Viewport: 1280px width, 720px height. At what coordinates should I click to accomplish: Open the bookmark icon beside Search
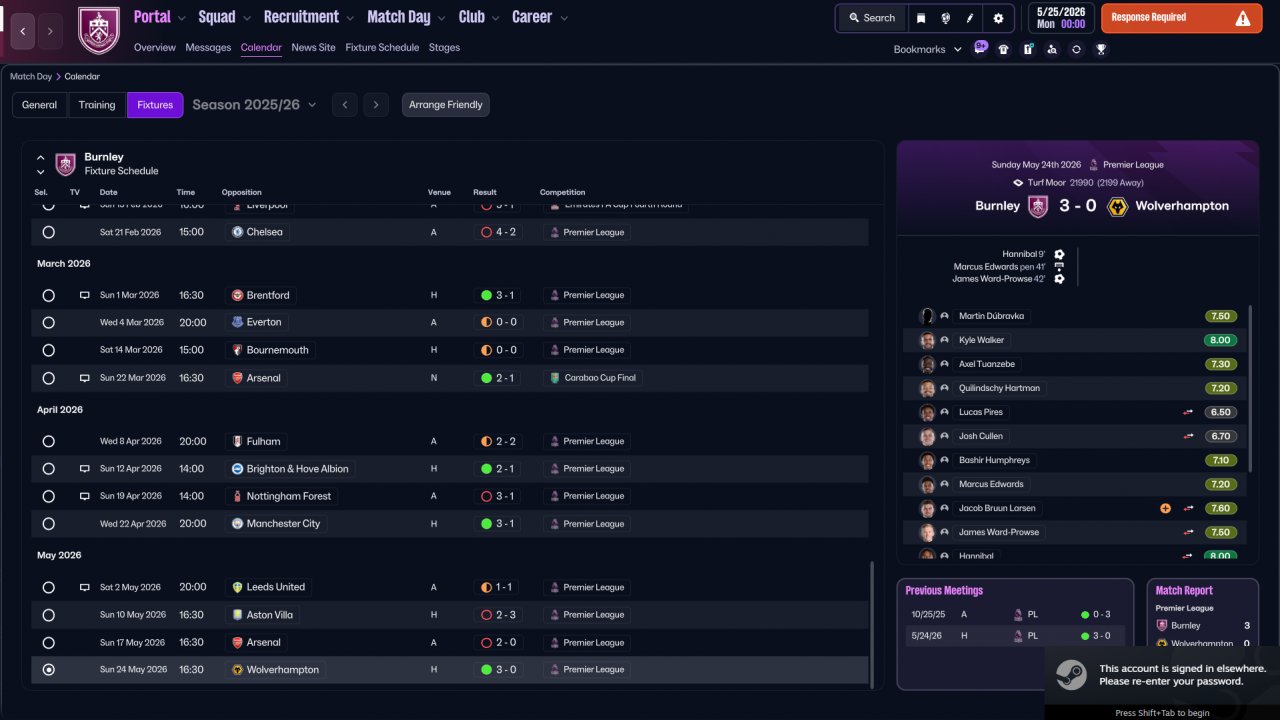pos(921,18)
